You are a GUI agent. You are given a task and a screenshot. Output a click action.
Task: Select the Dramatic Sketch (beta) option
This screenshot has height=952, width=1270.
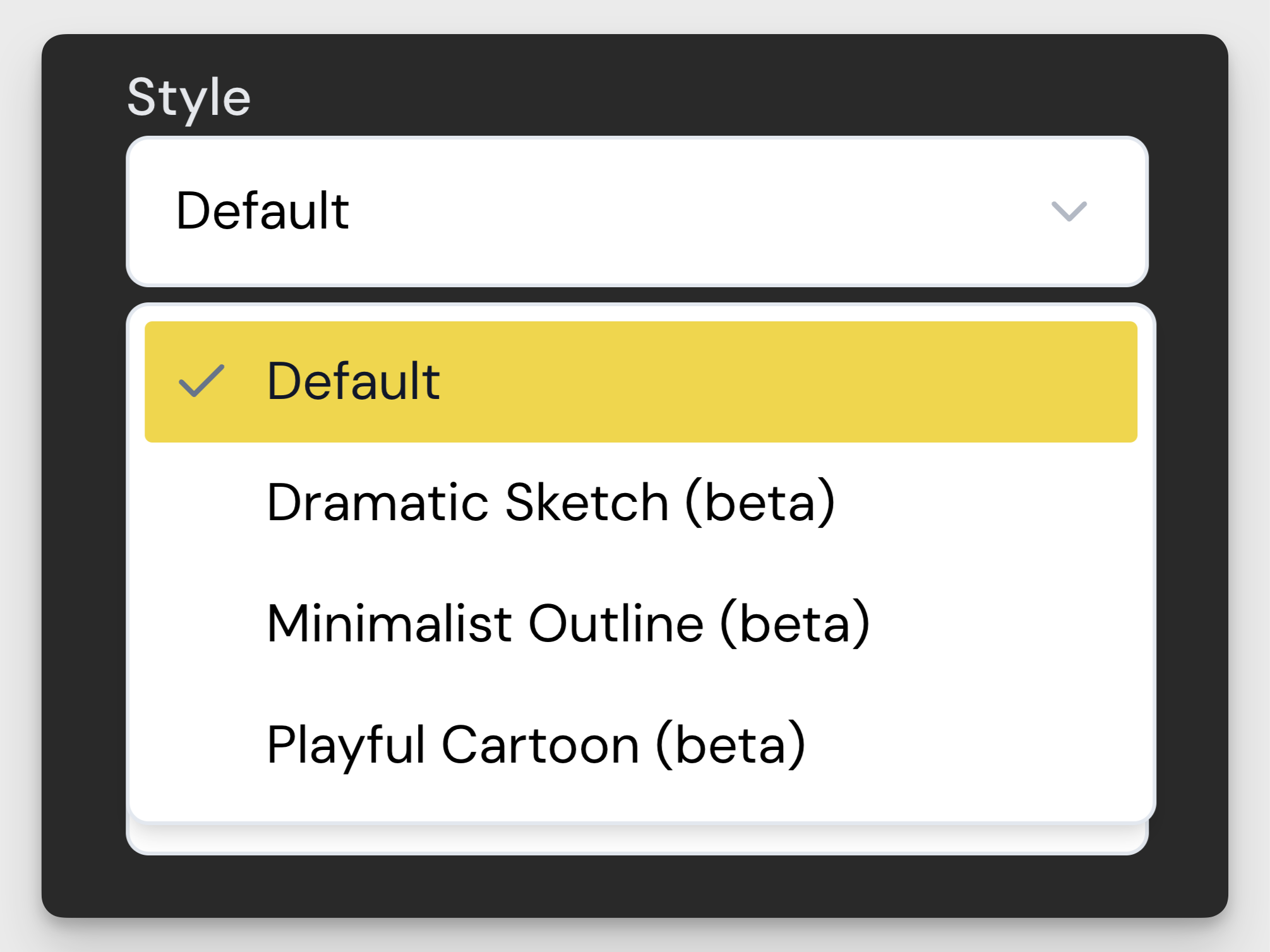coord(549,503)
